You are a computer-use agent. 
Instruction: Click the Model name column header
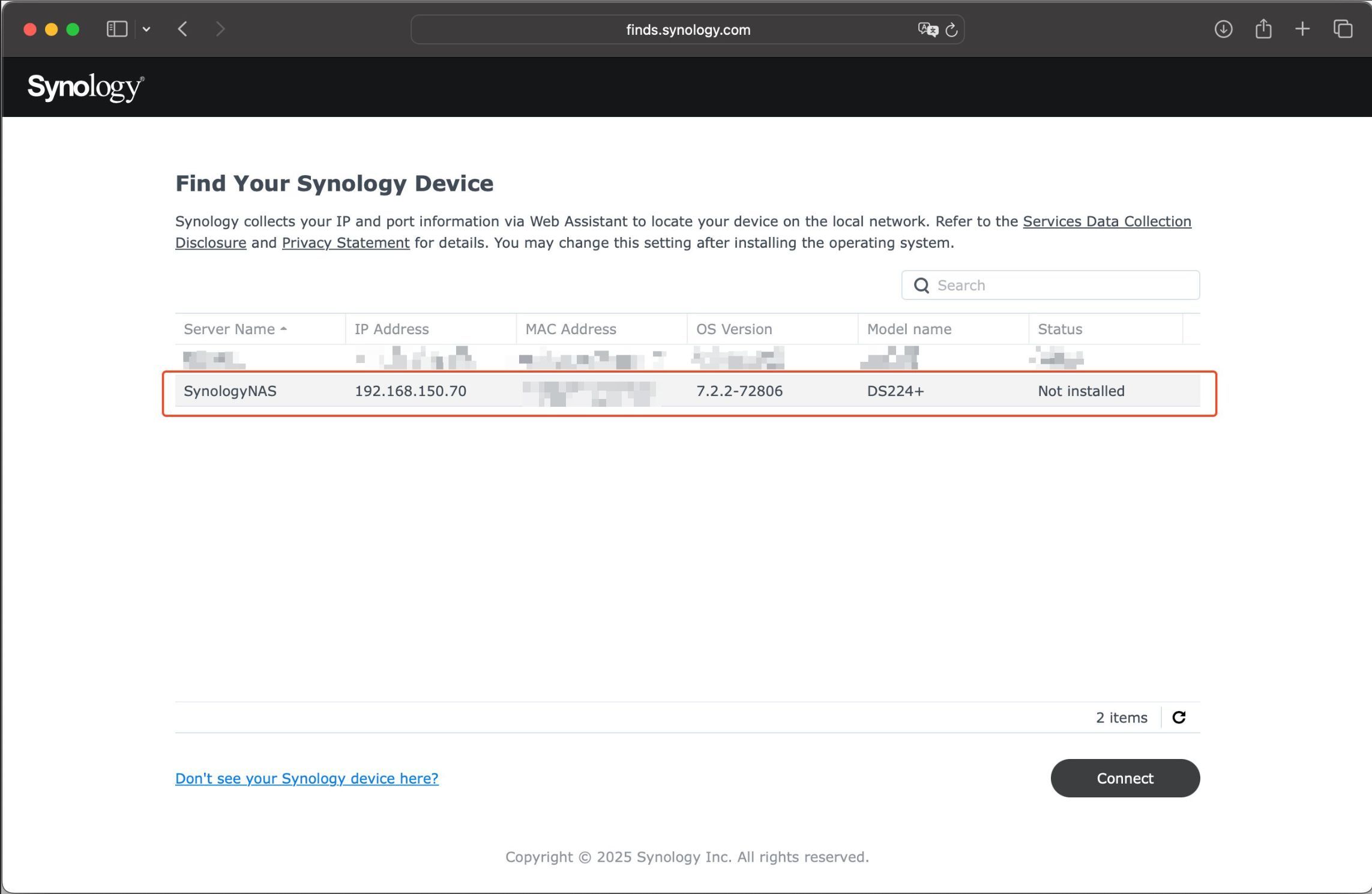pyautogui.click(x=909, y=329)
